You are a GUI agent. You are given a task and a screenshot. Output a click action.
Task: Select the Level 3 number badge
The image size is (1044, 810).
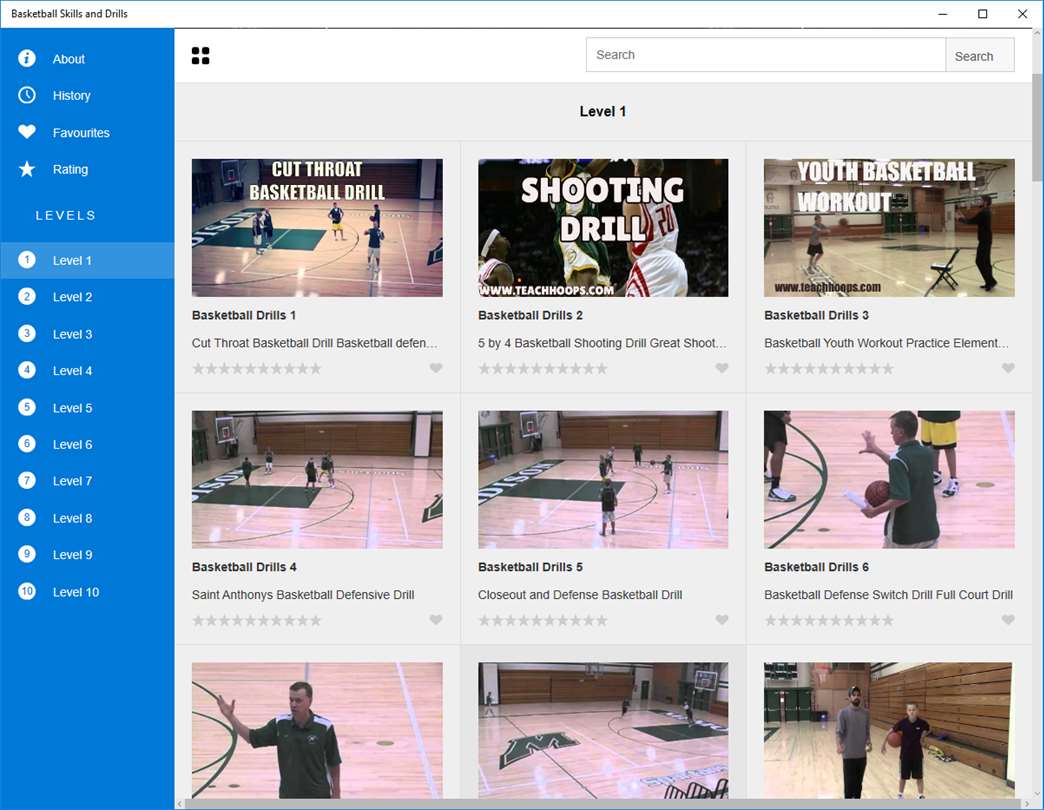27,333
